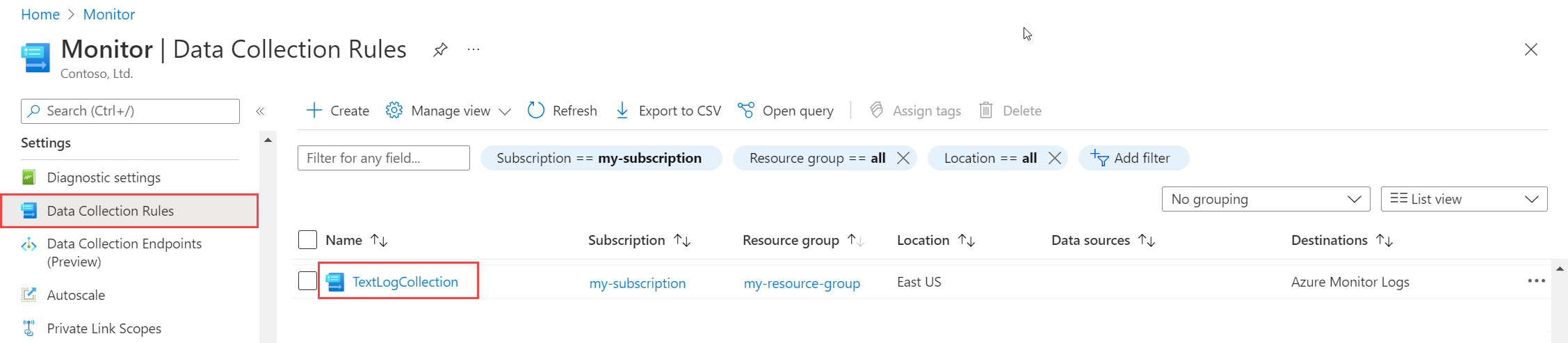The image size is (1568, 343).
Task: Open the TextLogCollection row more-actions menu
Action: pos(1536,281)
